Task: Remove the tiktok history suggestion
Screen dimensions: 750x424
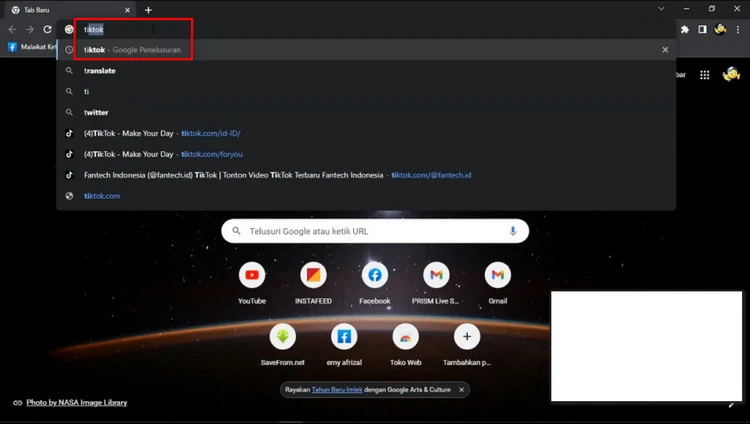Action: 665,50
